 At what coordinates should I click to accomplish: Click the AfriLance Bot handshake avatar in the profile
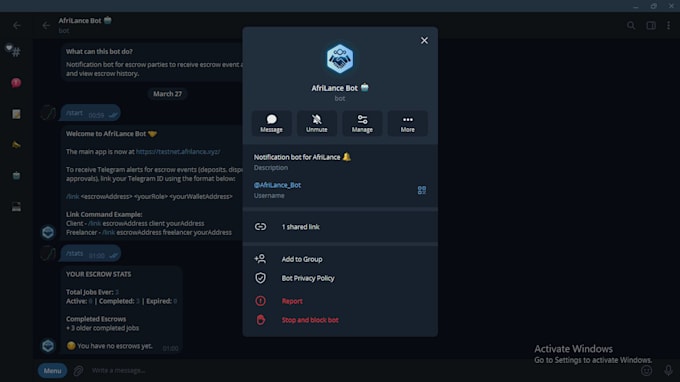pos(340,59)
